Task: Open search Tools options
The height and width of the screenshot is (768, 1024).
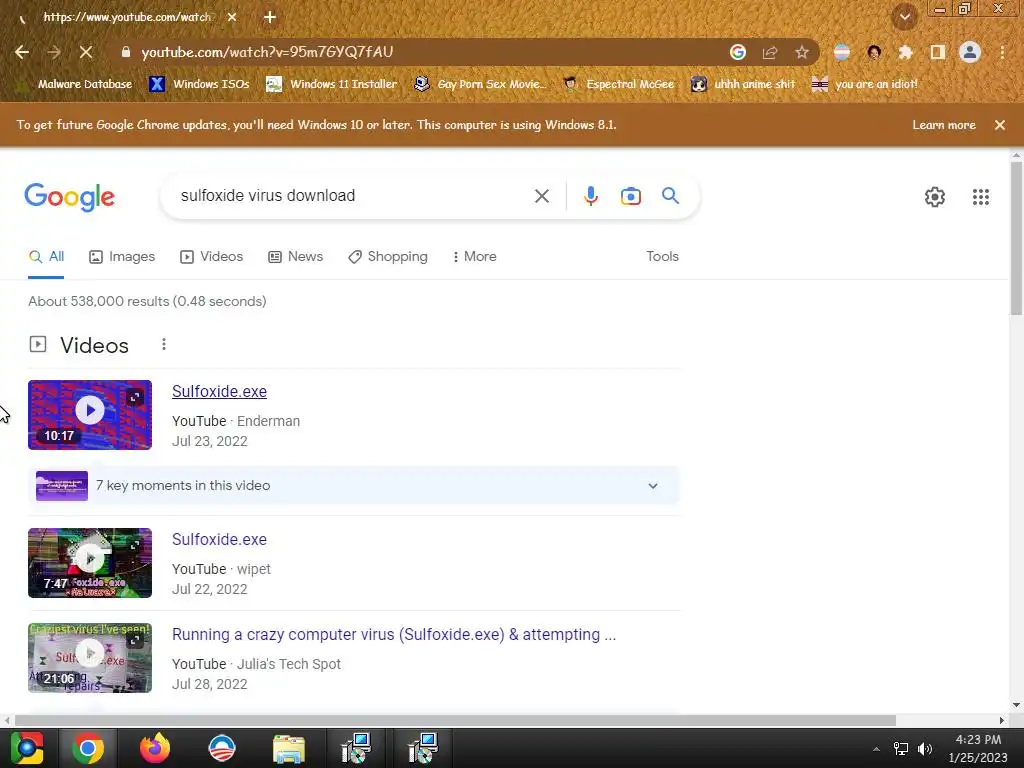Action: coord(662,257)
